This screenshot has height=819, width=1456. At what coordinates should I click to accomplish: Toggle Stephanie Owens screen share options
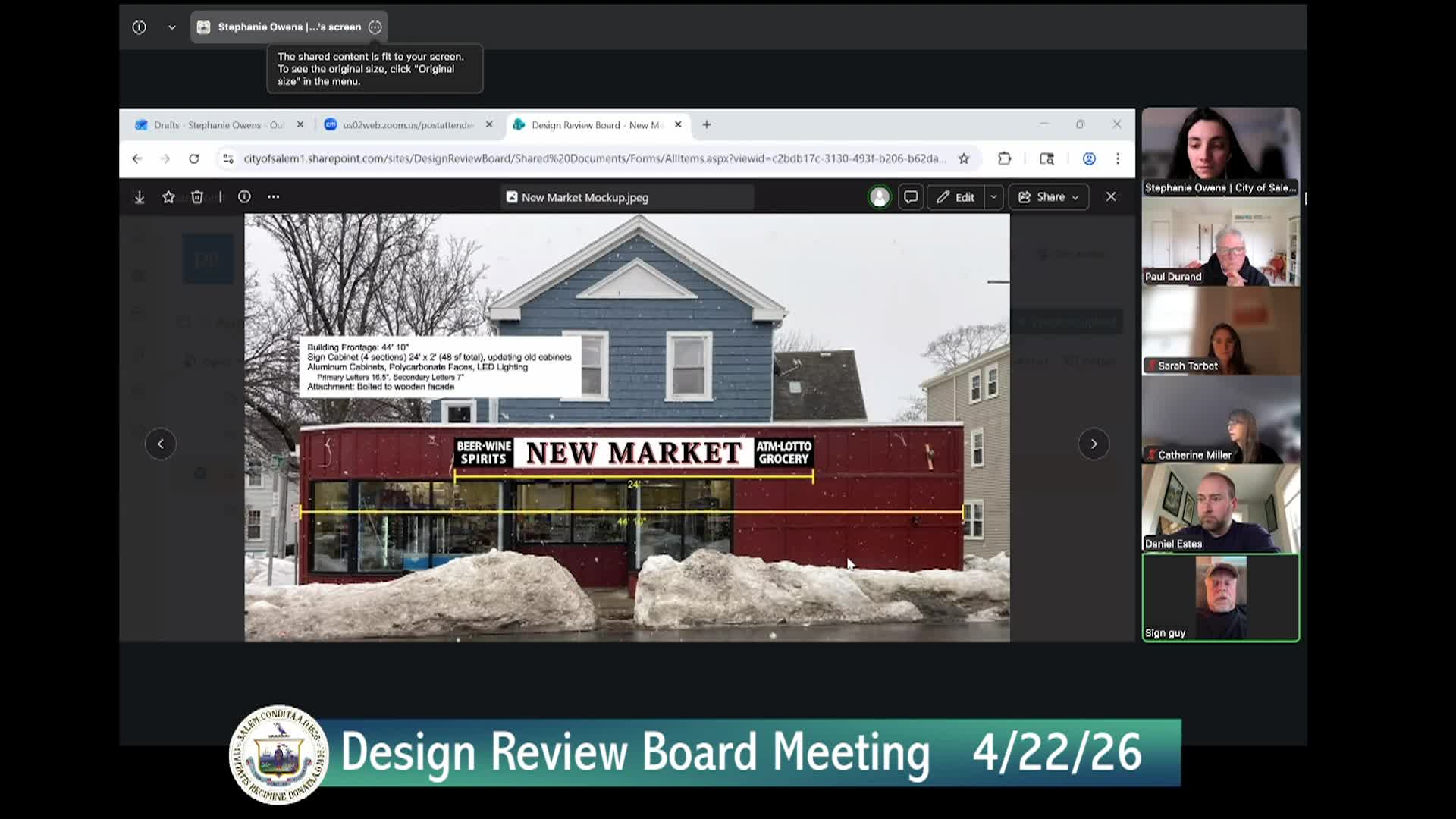pos(375,27)
